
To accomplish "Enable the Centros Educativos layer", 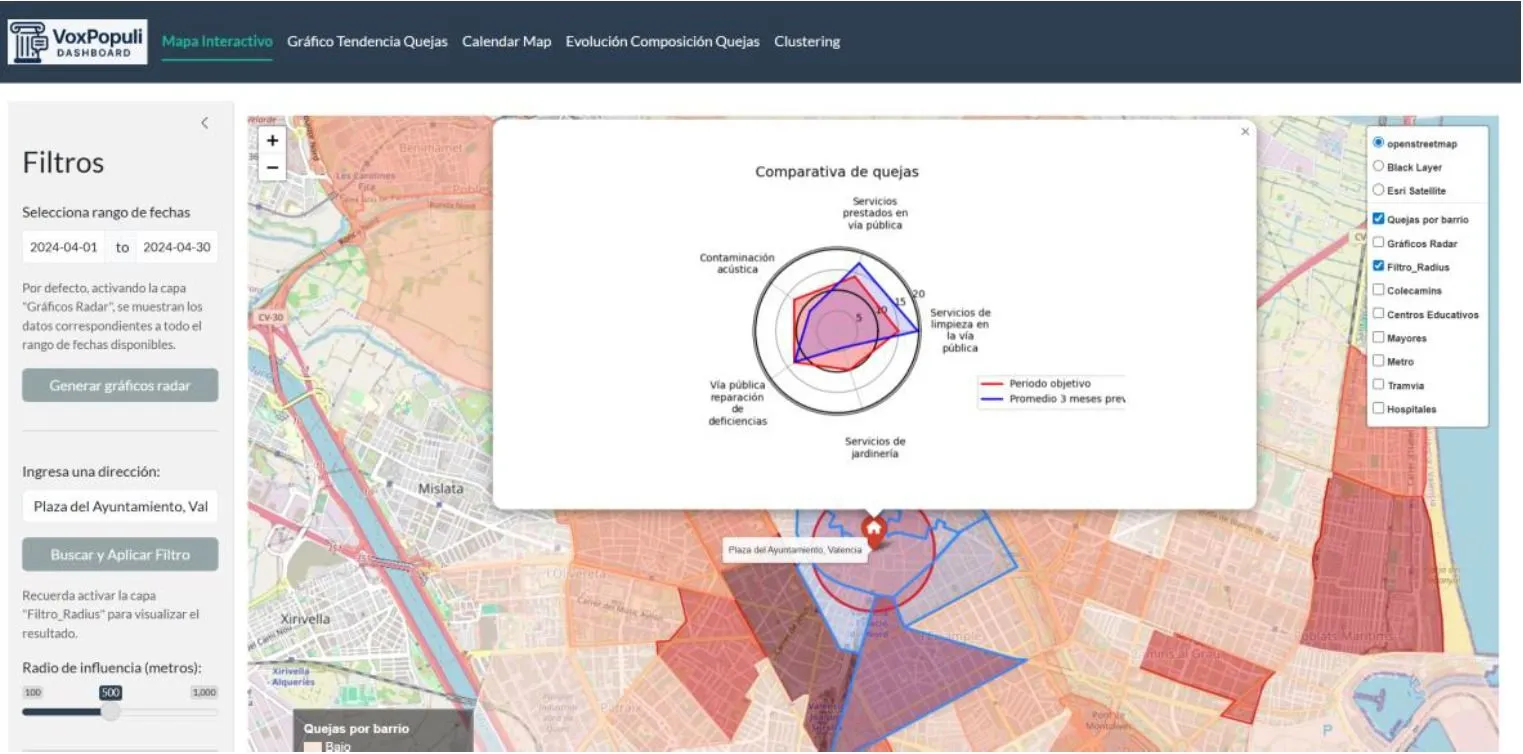I will [x=1379, y=314].
